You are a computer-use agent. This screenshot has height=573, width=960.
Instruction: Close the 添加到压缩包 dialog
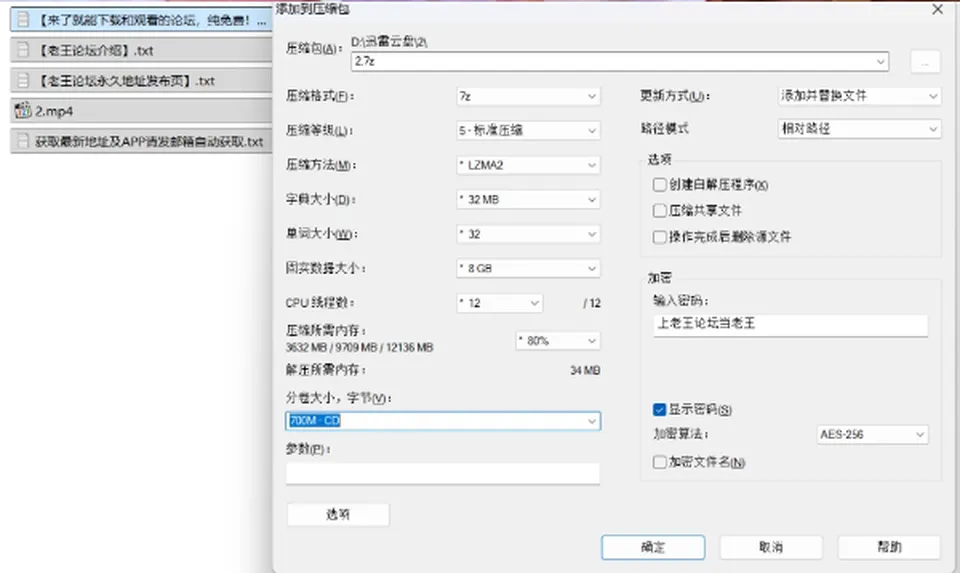coord(937,9)
